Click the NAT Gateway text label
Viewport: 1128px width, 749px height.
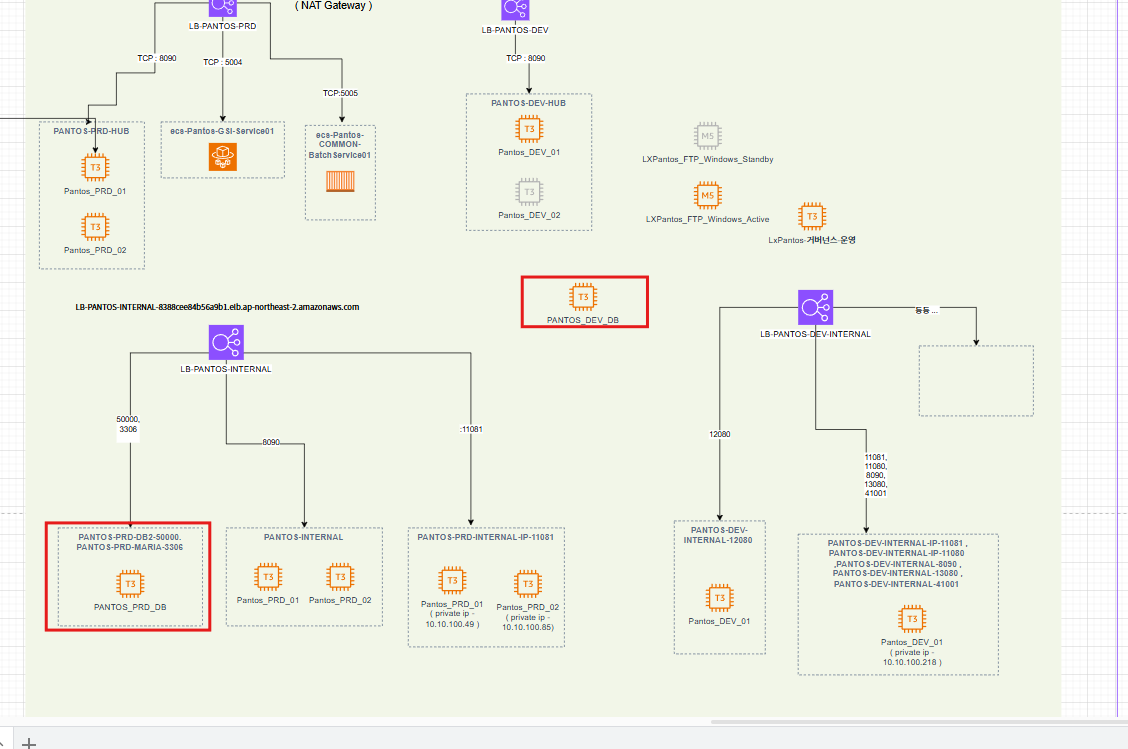[334, 6]
